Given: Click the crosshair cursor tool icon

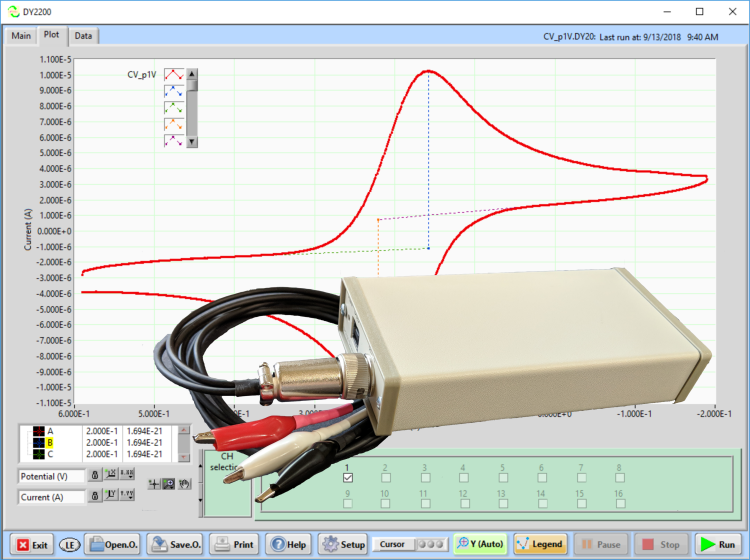Looking at the screenshot, I should click(x=154, y=484).
